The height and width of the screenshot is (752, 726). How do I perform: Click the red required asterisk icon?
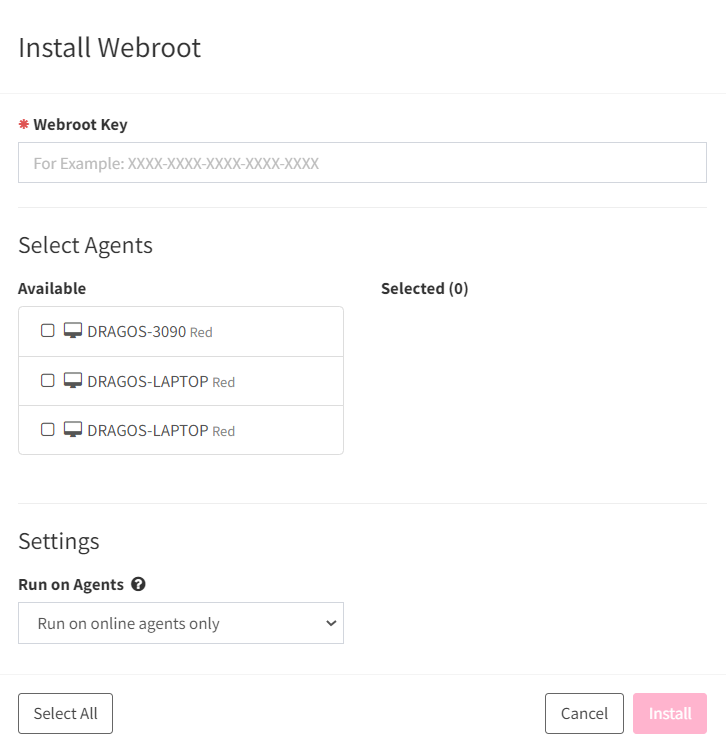[x=23, y=124]
